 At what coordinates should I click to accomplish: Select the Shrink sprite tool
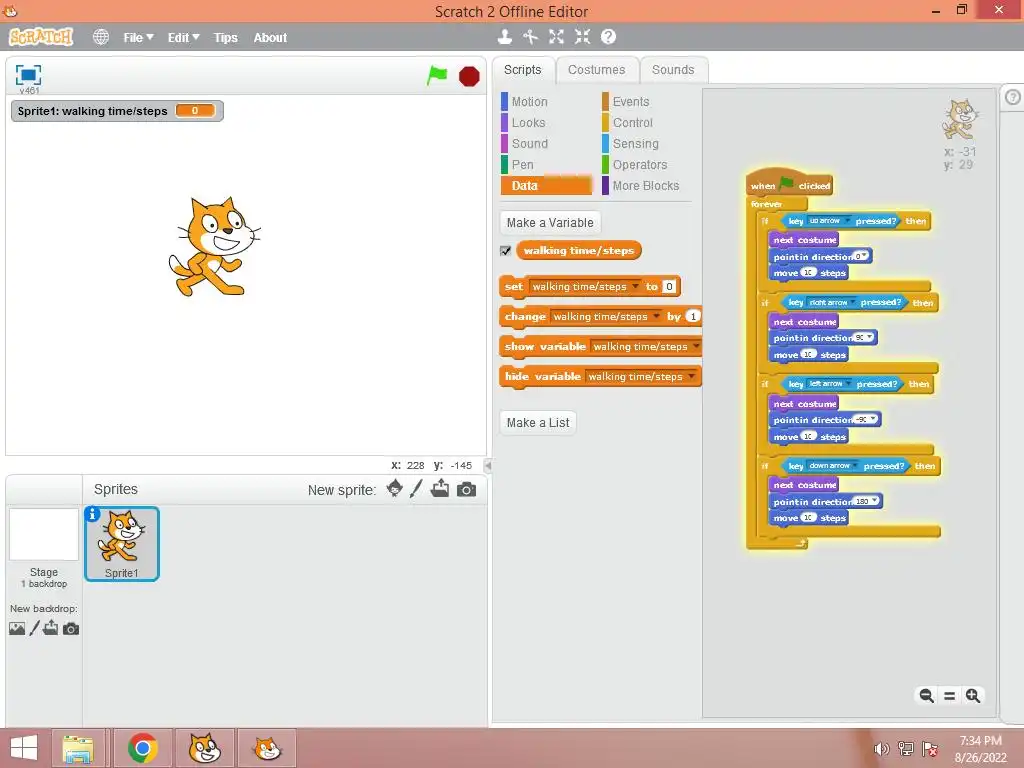pyautogui.click(x=583, y=37)
